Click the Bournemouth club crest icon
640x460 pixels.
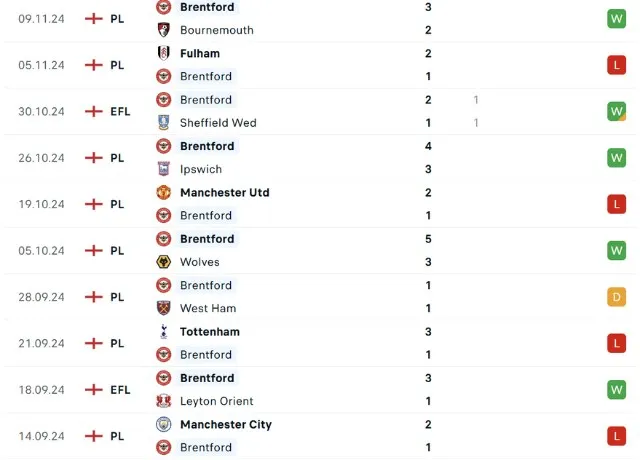coord(164,30)
